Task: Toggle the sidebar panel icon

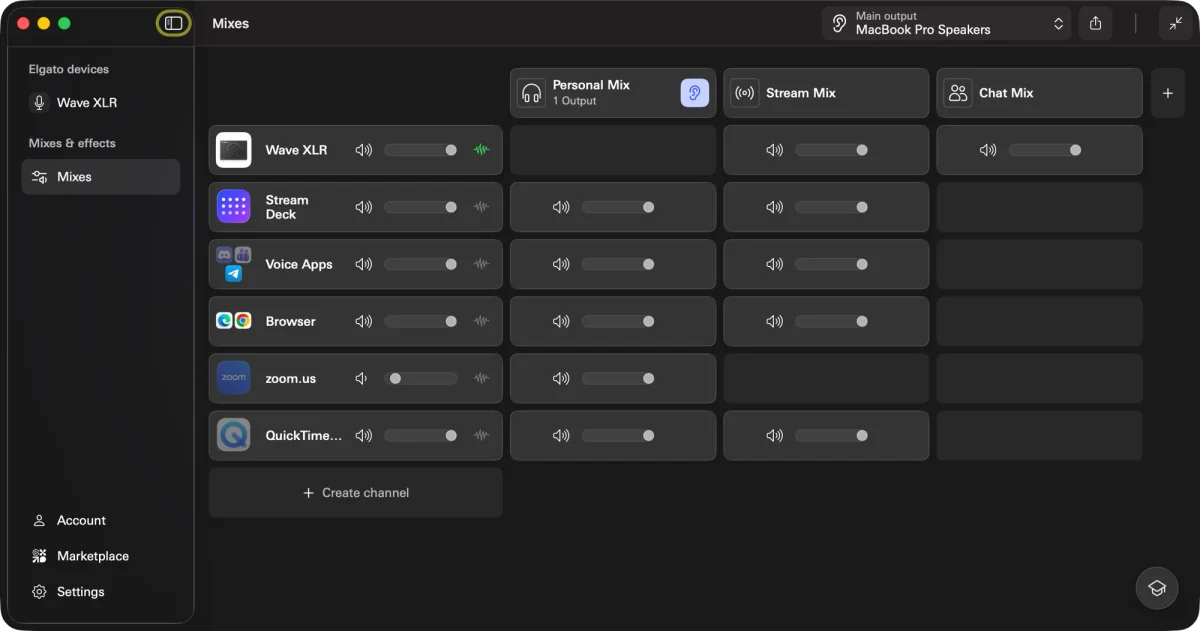Action: coord(174,23)
